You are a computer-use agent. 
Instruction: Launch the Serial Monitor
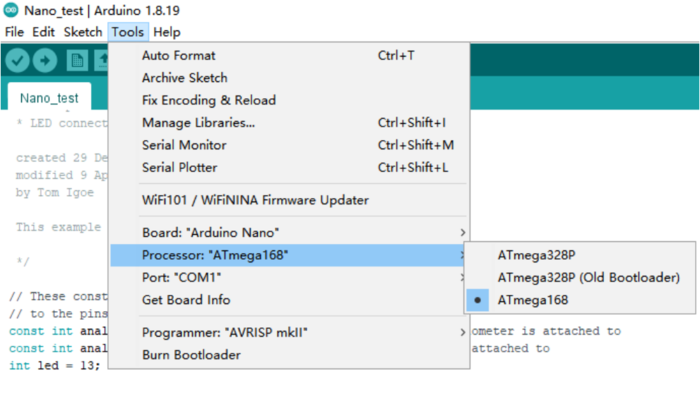tap(289, 145)
